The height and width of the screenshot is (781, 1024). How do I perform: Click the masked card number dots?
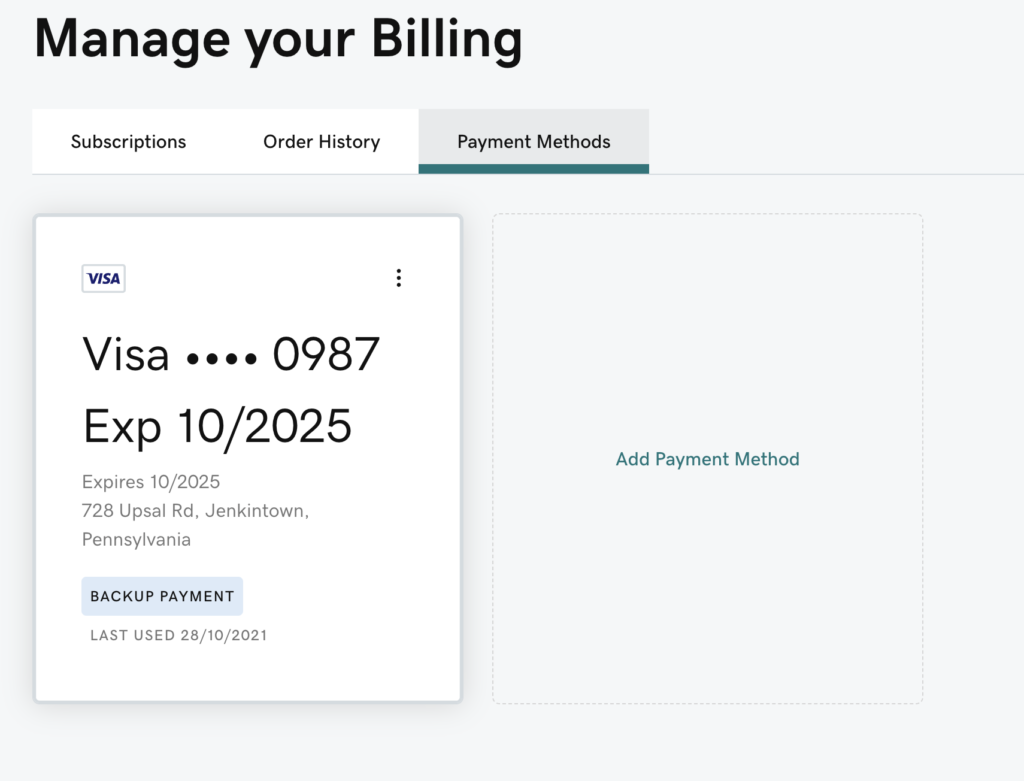221,356
